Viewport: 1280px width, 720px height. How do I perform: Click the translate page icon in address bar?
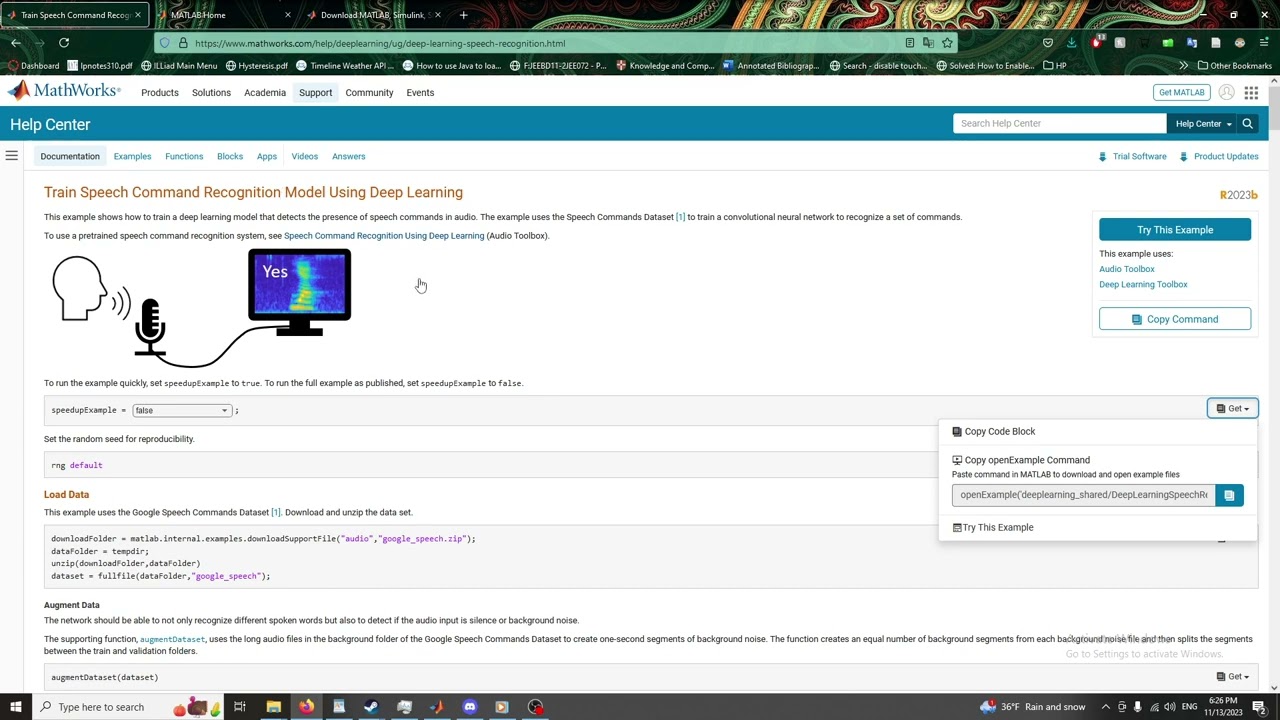(928, 43)
